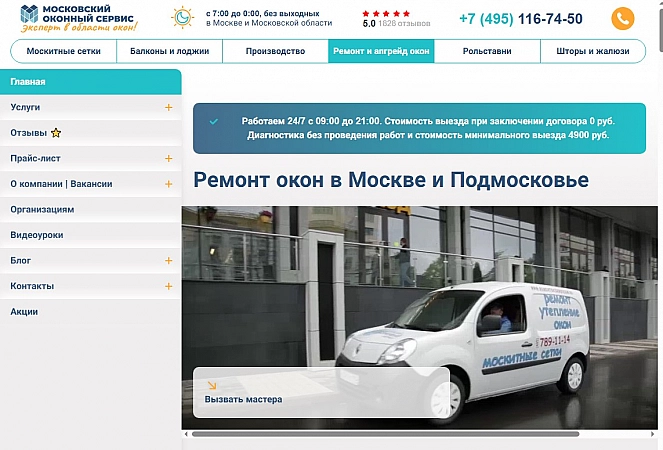Expand the Прайс-лист plus icon

[x=168, y=159]
